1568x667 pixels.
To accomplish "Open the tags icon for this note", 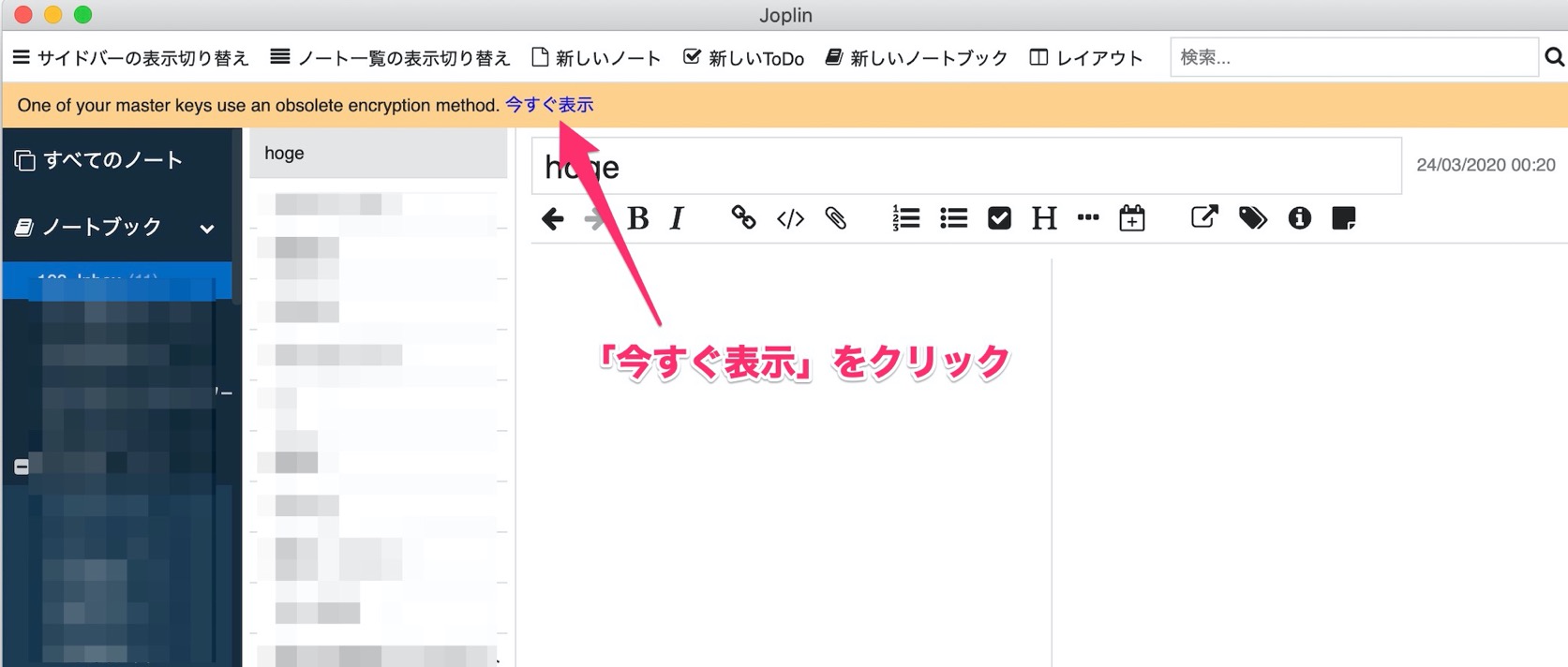I will 1252,218.
